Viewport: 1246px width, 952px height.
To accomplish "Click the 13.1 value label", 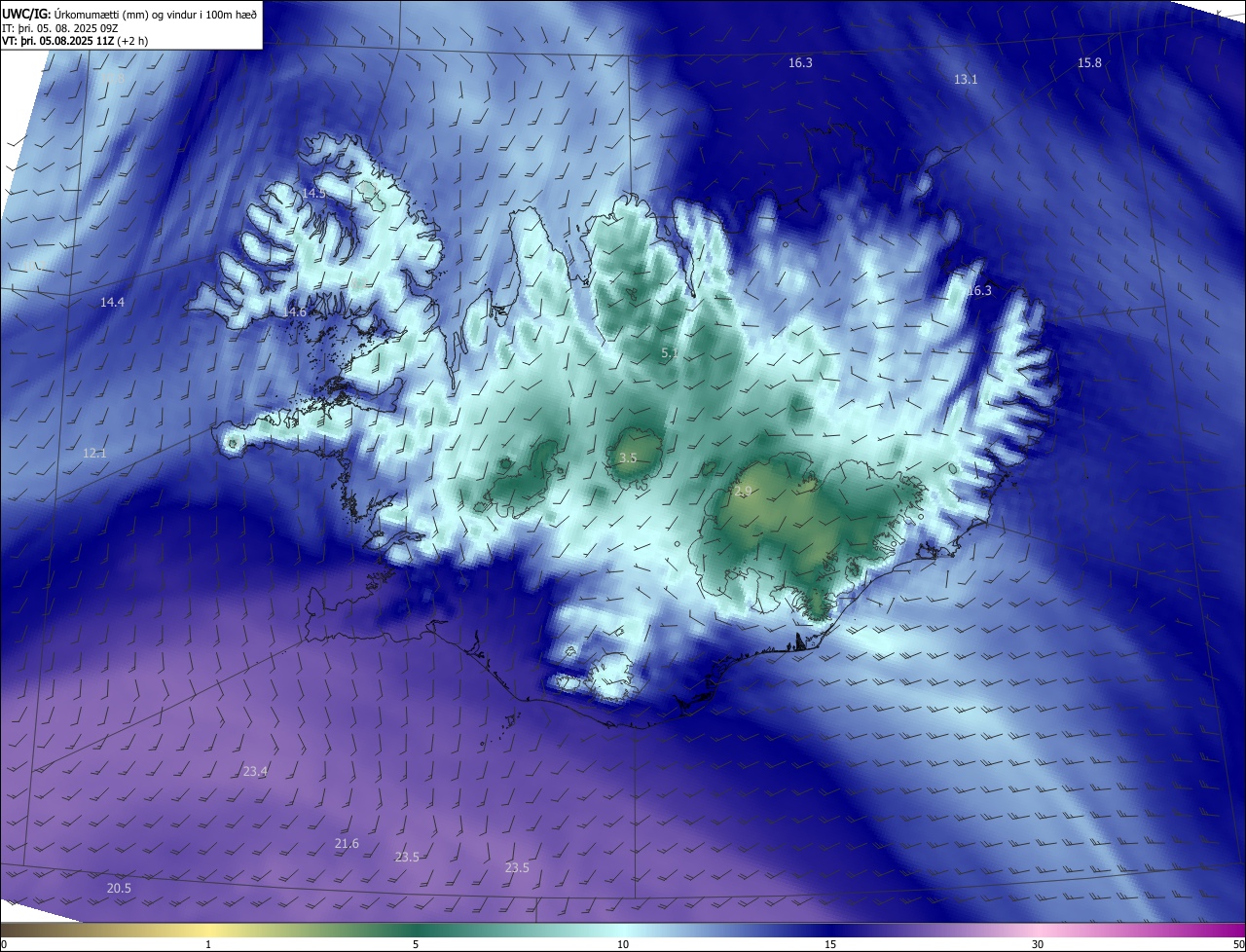I will tap(966, 80).
